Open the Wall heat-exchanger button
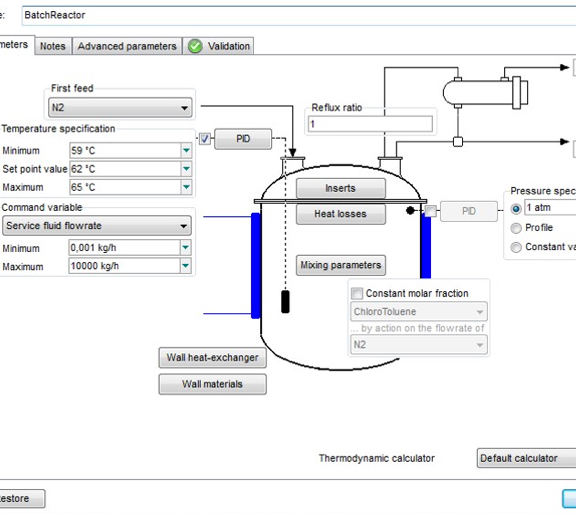 (x=212, y=358)
